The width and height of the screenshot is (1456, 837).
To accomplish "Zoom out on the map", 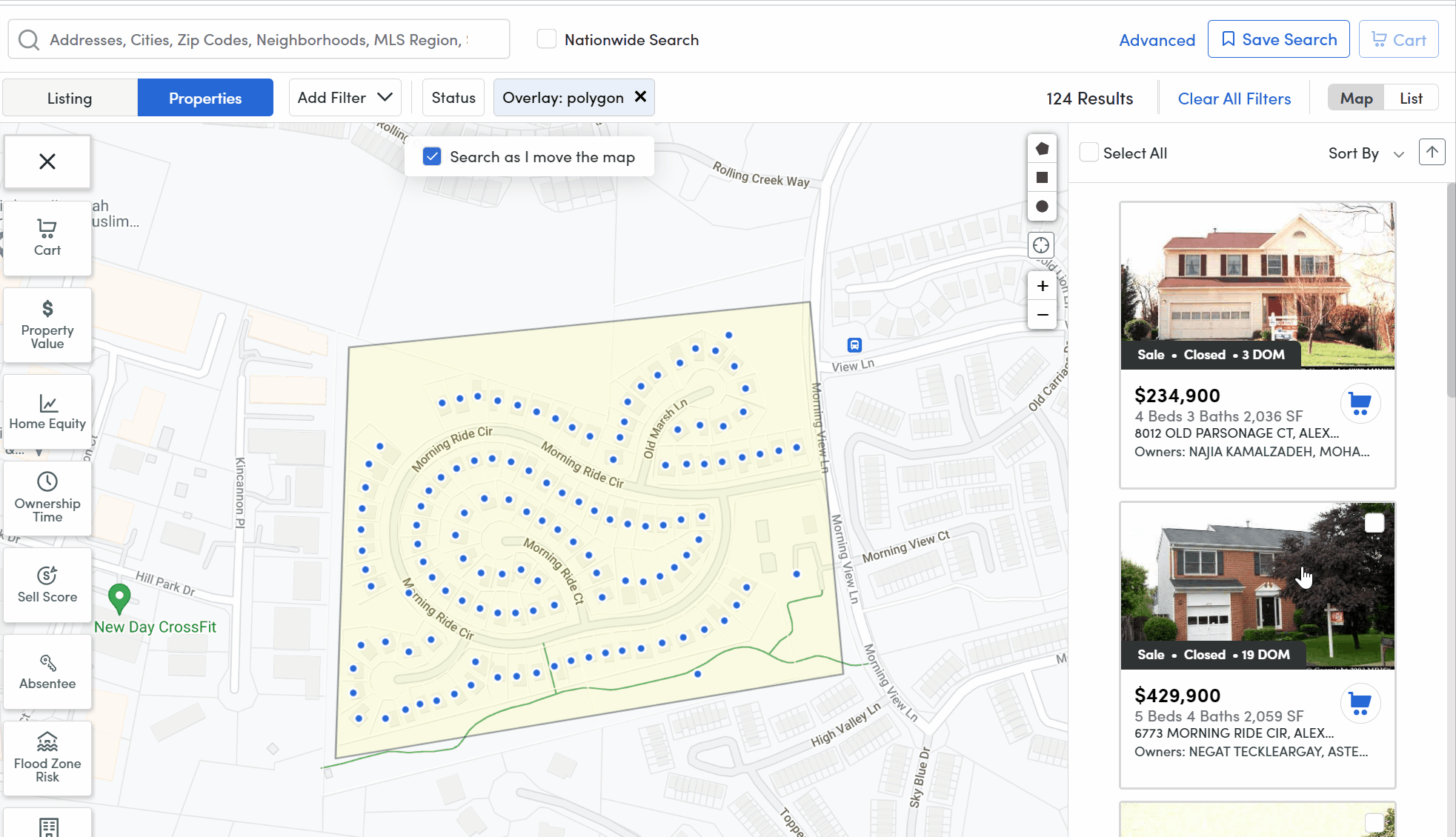I will coord(1042,315).
